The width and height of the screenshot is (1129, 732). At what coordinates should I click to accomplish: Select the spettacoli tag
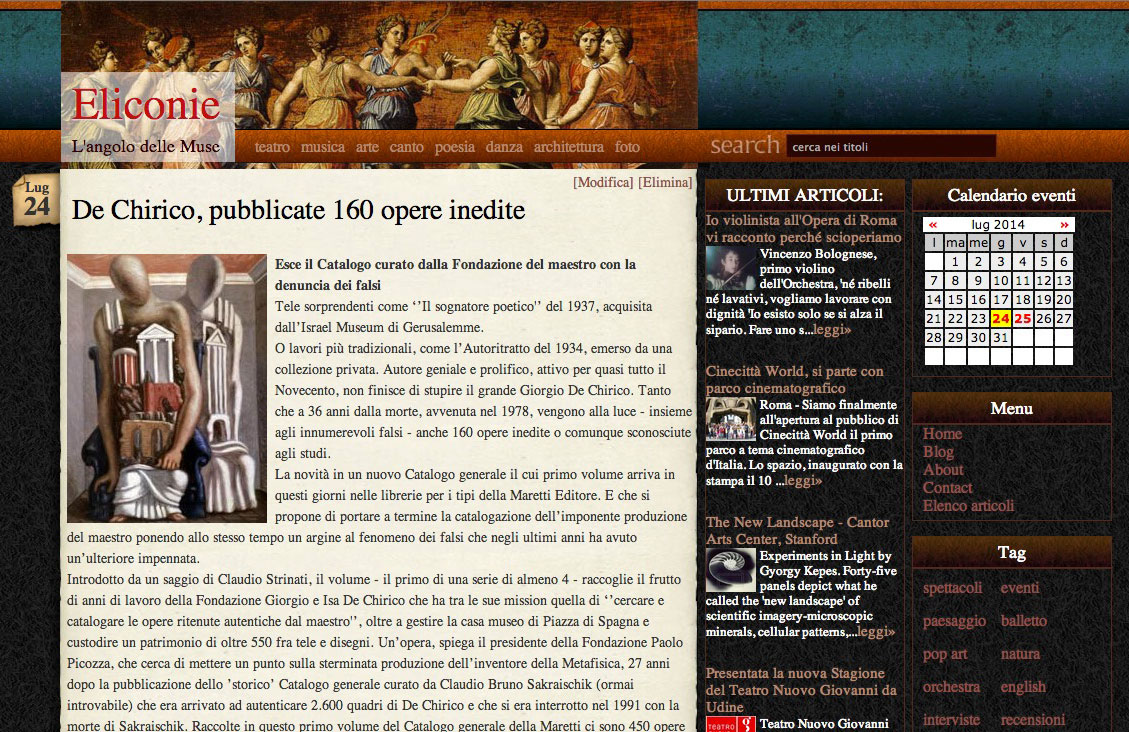pyautogui.click(x=953, y=588)
